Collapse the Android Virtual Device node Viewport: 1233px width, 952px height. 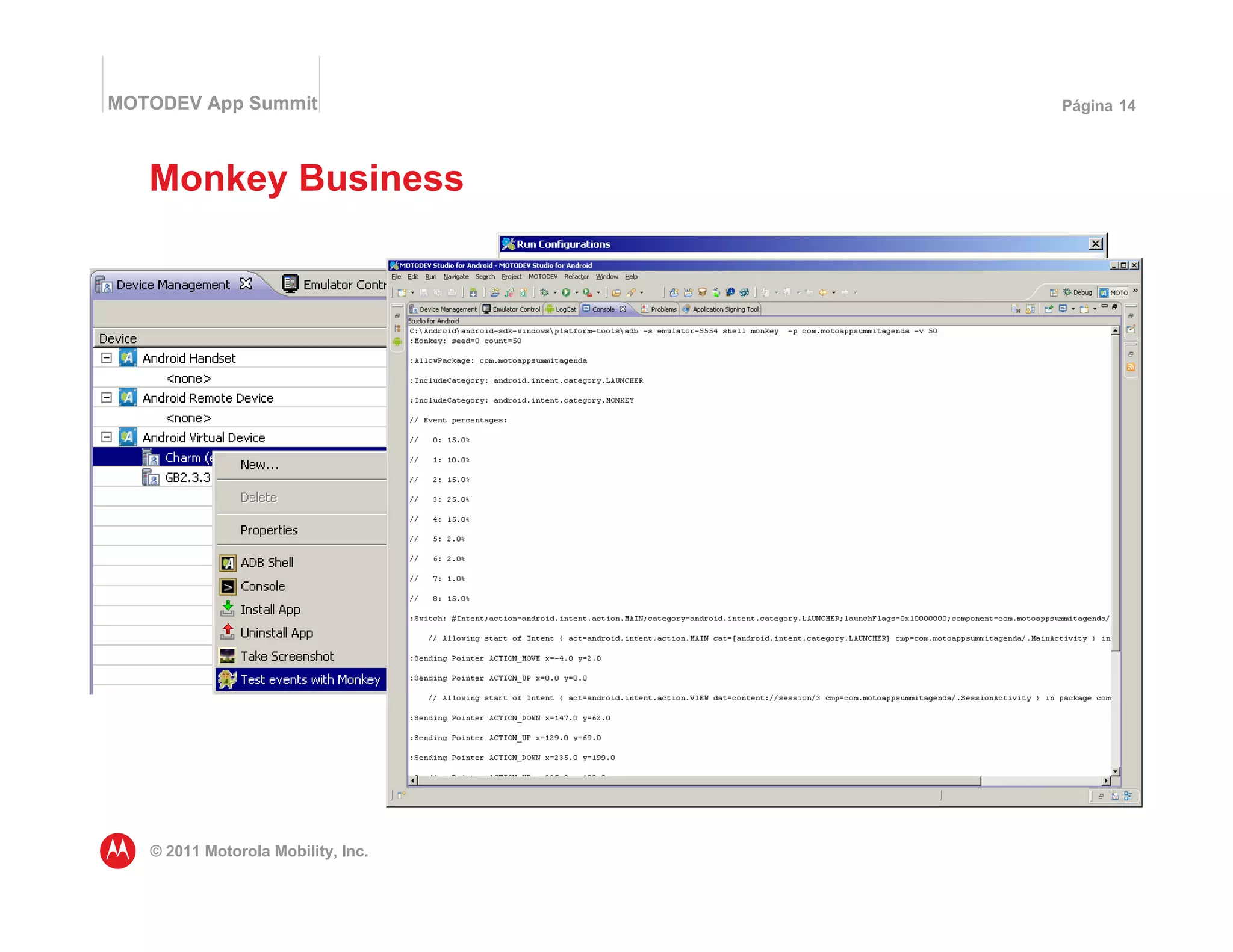click(107, 437)
